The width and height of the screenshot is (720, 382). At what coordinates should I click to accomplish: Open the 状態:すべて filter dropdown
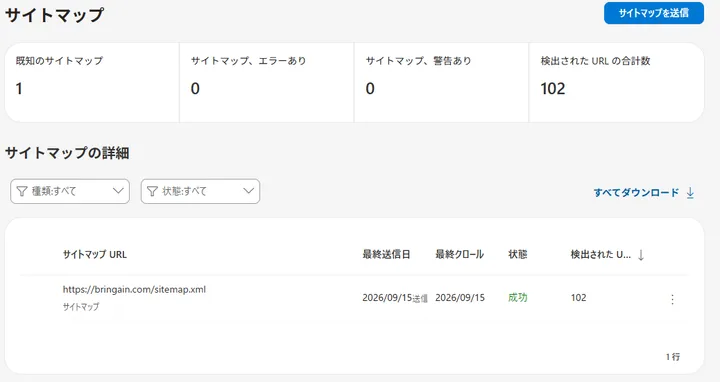click(200, 191)
